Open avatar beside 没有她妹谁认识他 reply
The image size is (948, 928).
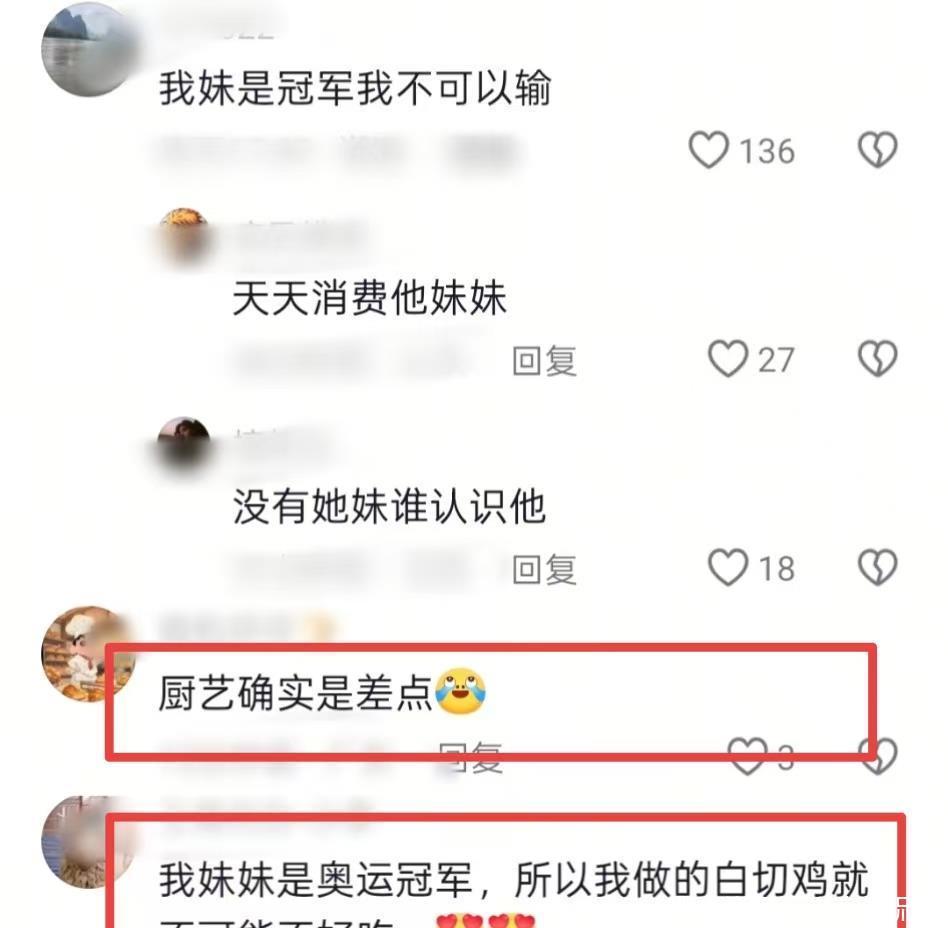tap(184, 443)
